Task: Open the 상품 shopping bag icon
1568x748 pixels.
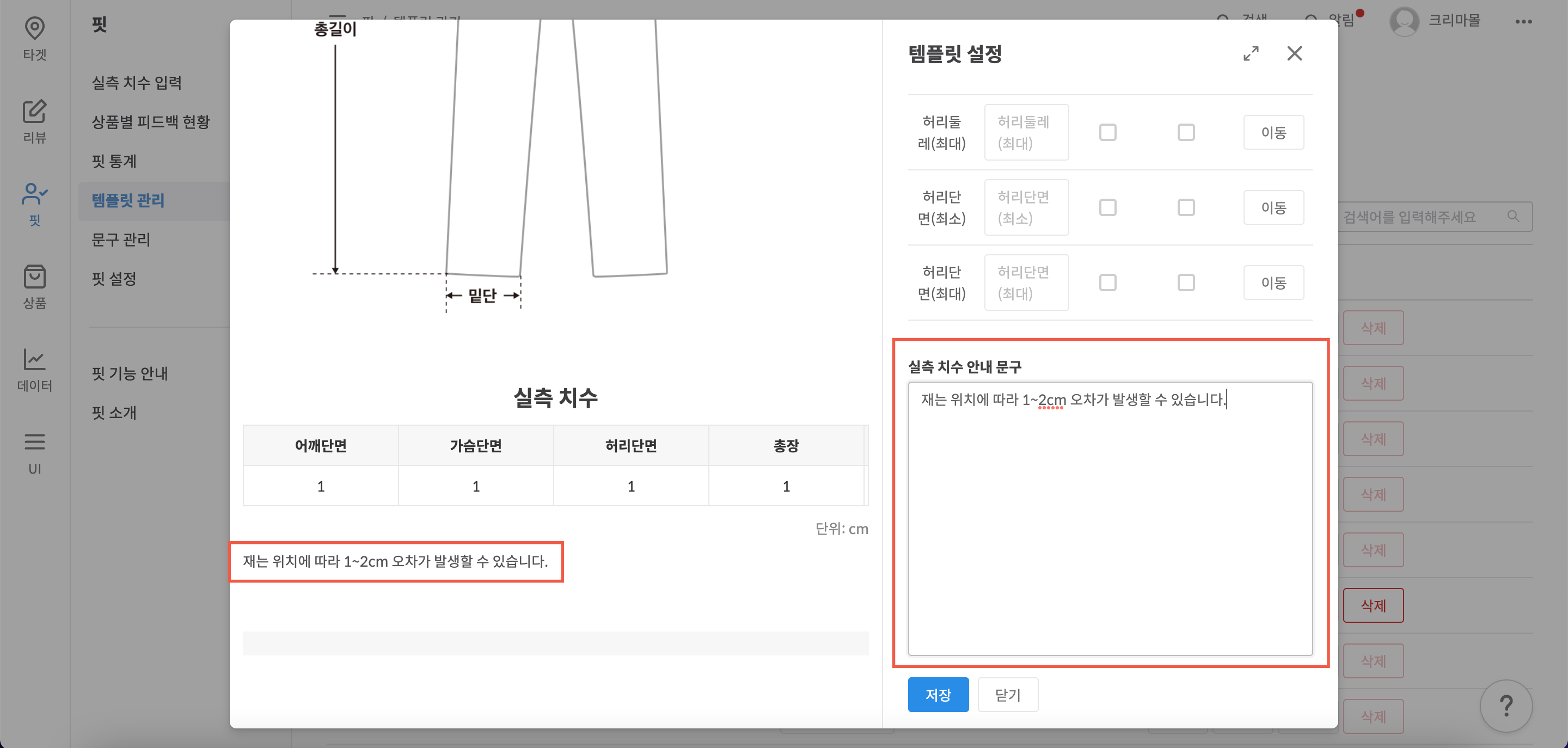Action: point(35,278)
